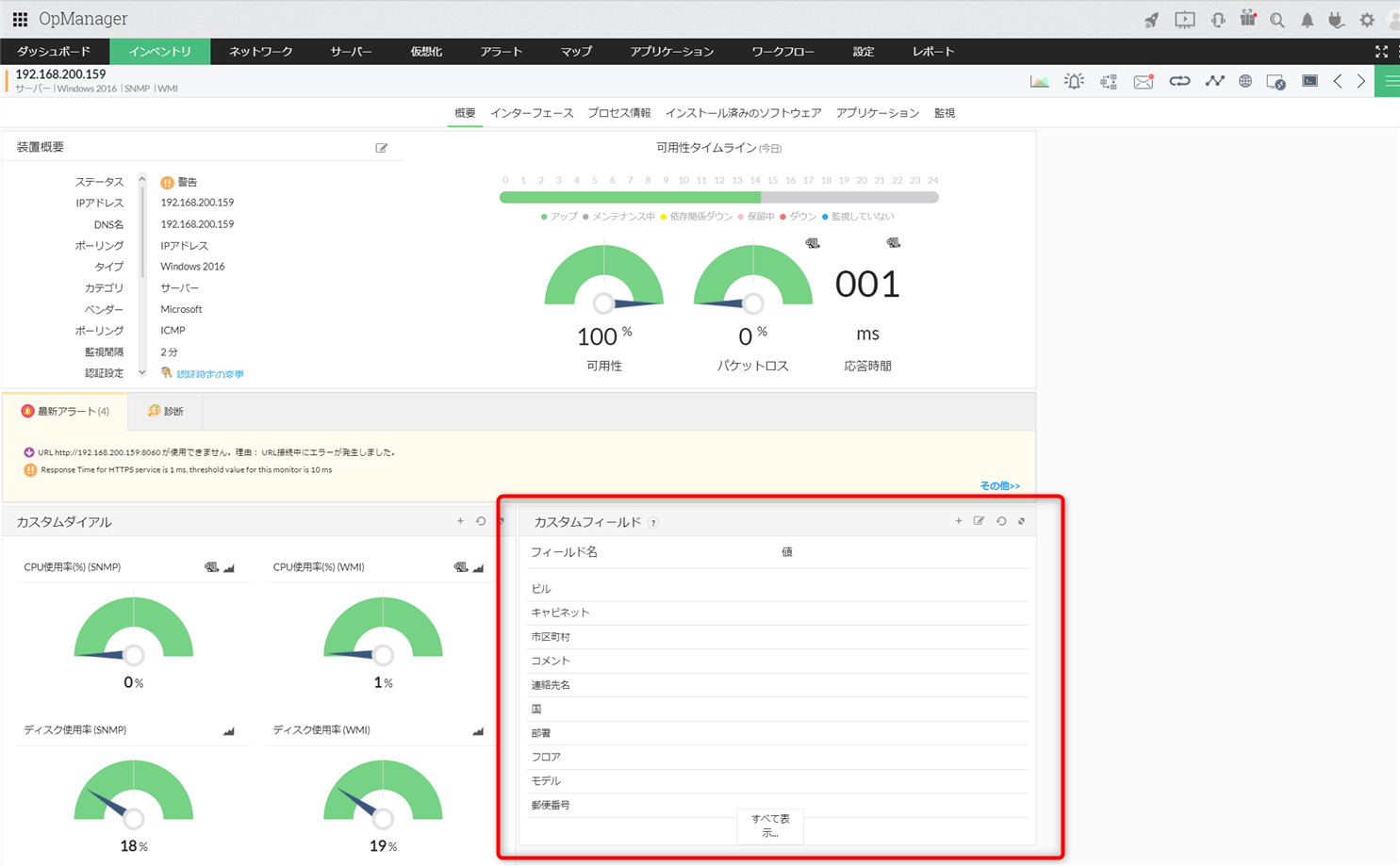Click the その他>> link
Image resolution: width=1400 pixels, height=866 pixels.
pos(999,486)
